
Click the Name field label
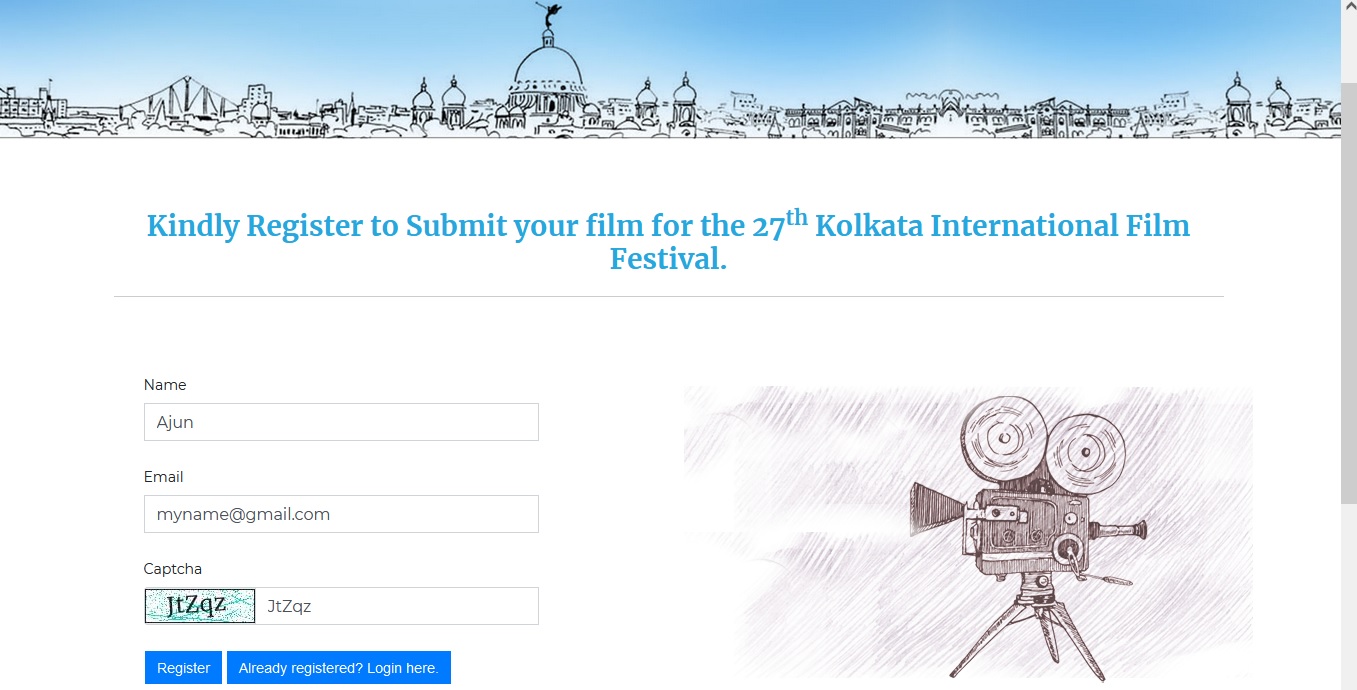(165, 385)
